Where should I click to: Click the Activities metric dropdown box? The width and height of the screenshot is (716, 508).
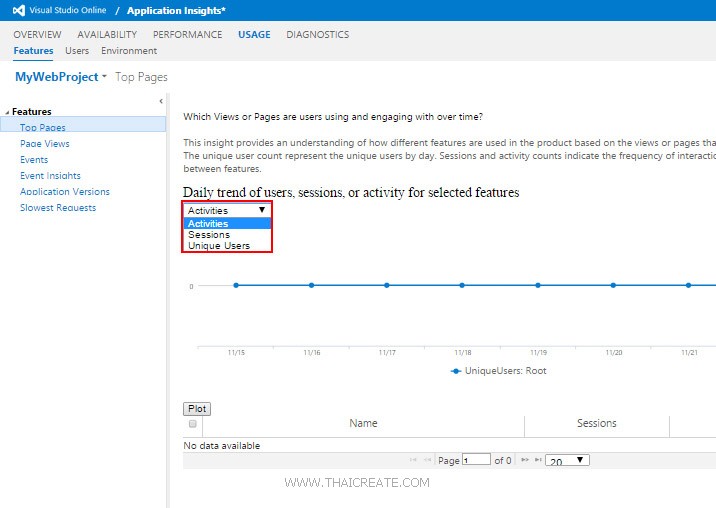[x=227, y=210]
